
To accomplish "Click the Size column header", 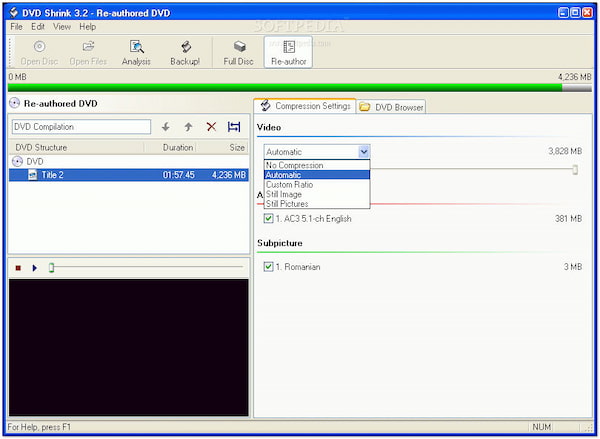I will point(222,147).
